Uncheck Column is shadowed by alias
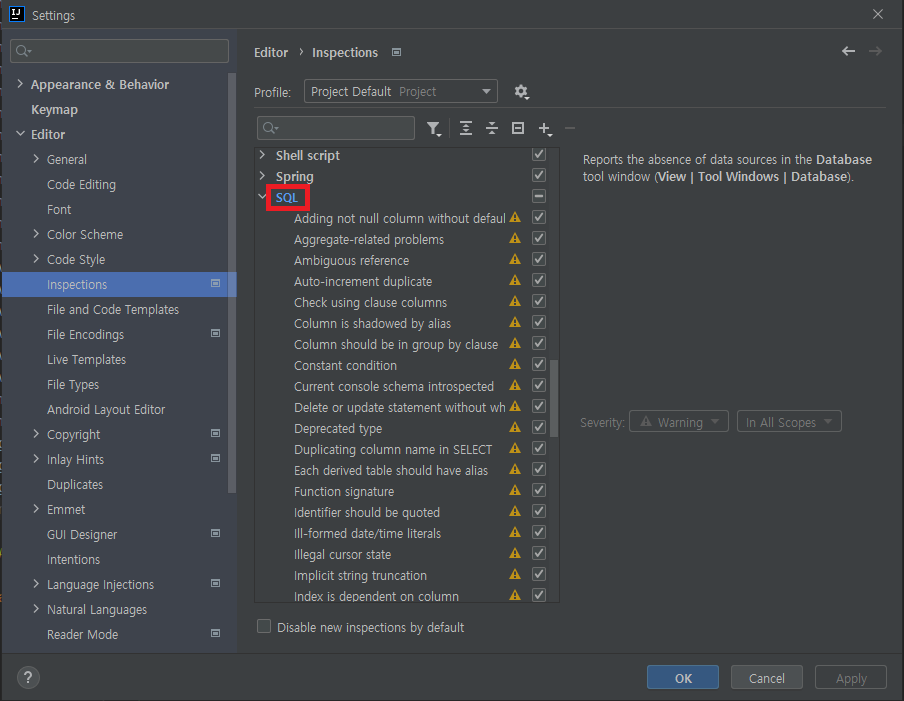 click(539, 322)
